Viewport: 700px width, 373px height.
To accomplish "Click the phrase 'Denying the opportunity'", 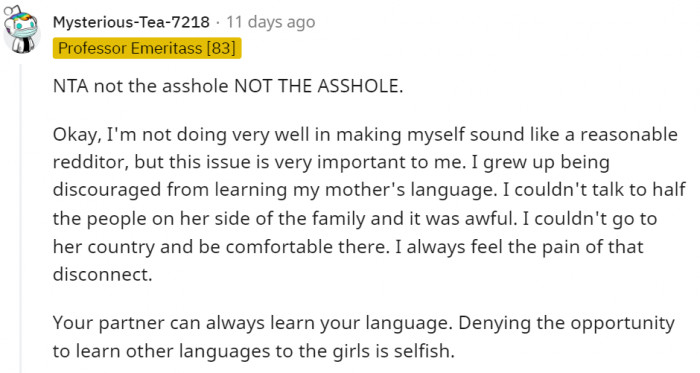I will [x=566, y=323].
